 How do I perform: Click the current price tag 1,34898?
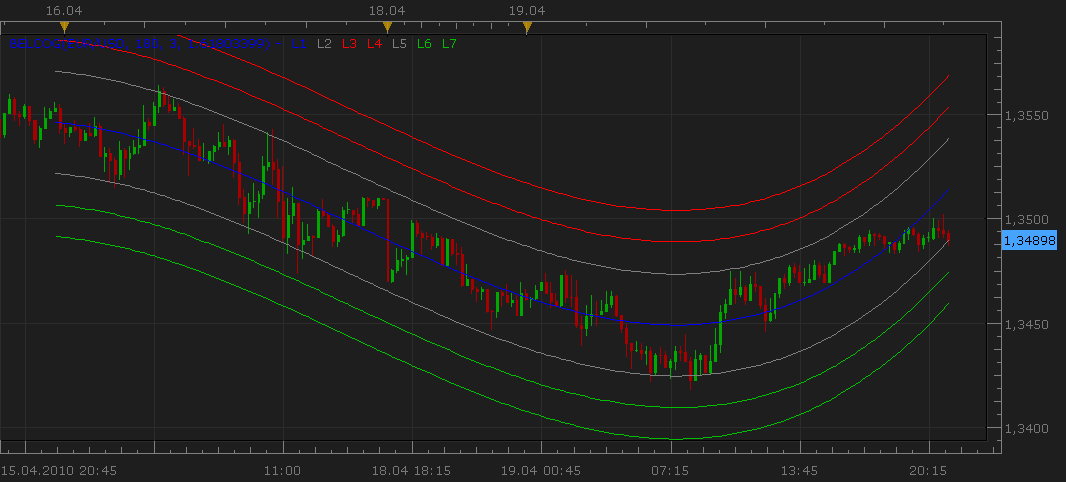(x=1029, y=240)
